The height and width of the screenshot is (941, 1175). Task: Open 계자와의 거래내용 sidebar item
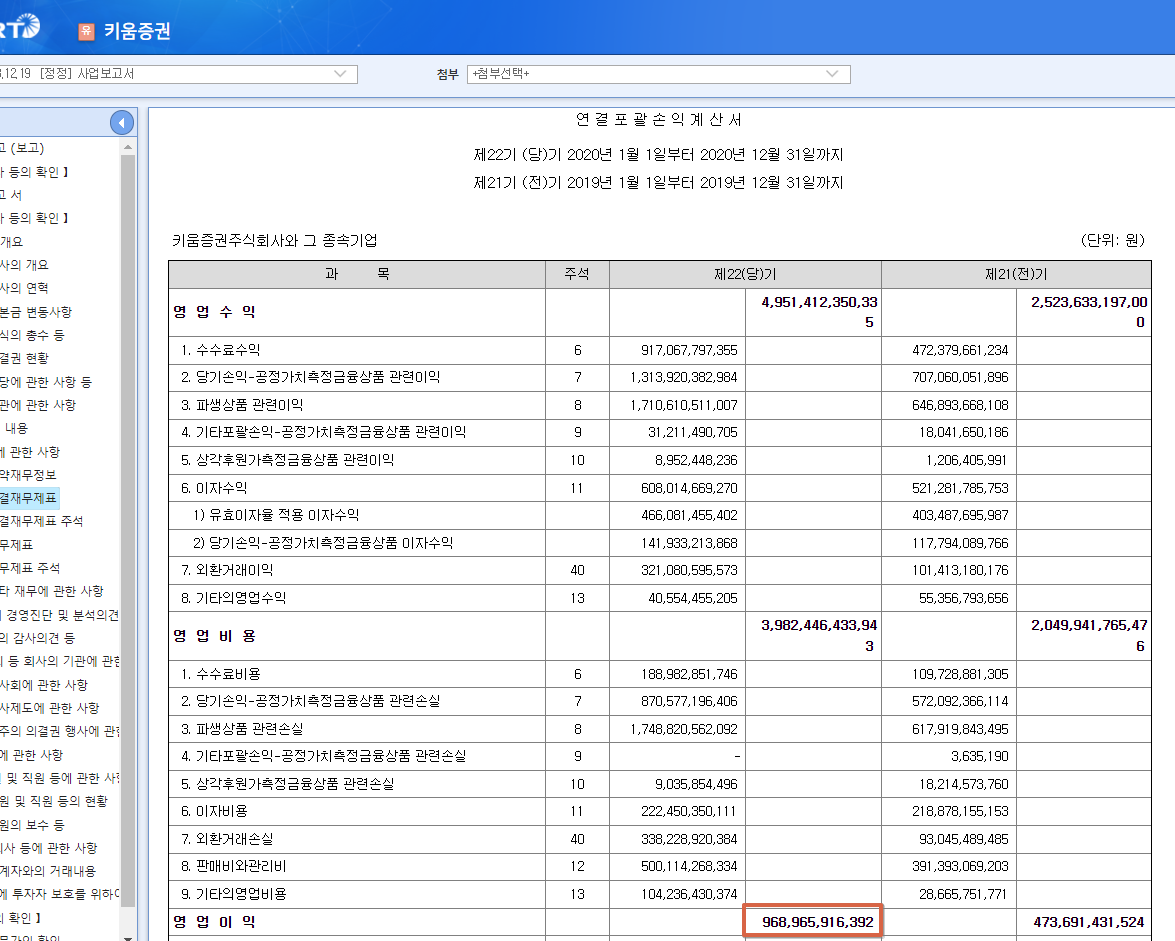pos(48,871)
